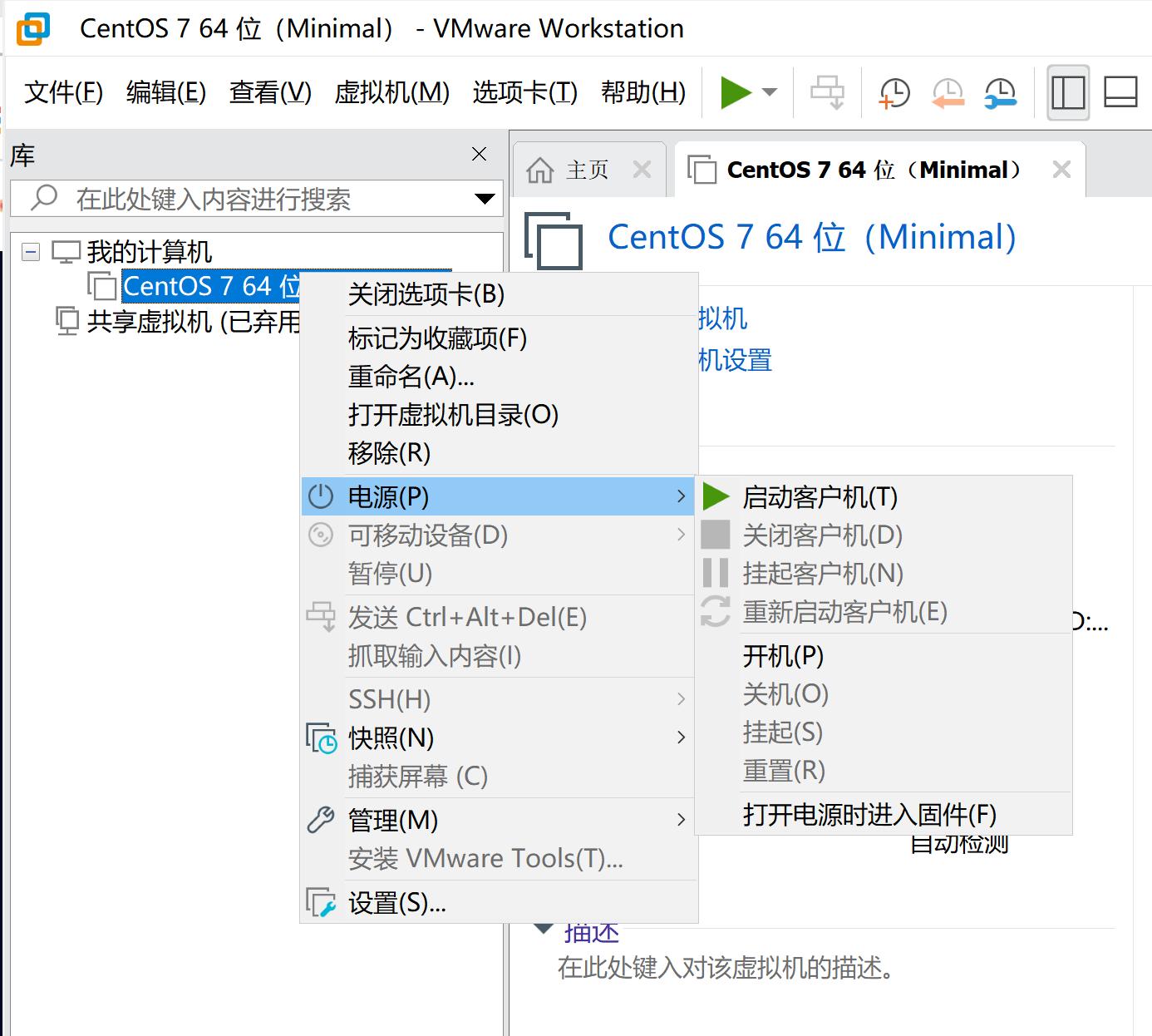Click the revert snapshot toolbar icon
The image size is (1152, 1036).
[947, 93]
